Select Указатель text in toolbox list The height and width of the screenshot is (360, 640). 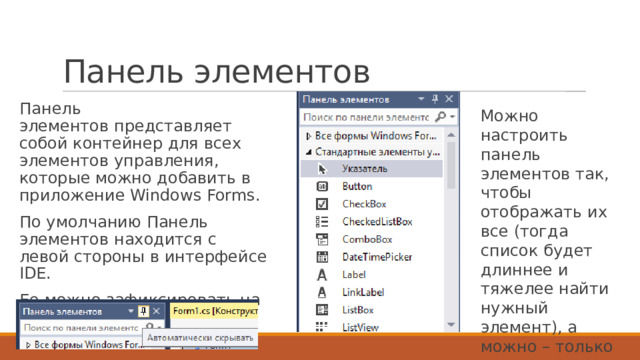pos(364,169)
